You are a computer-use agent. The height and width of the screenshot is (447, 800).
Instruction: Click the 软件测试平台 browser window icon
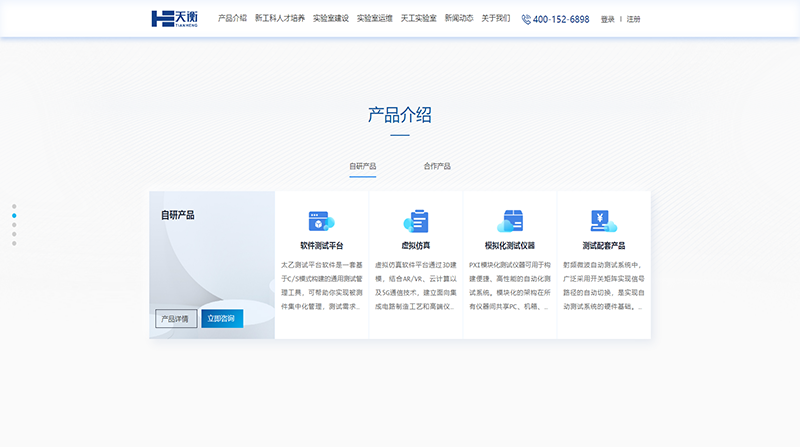tap(321, 221)
